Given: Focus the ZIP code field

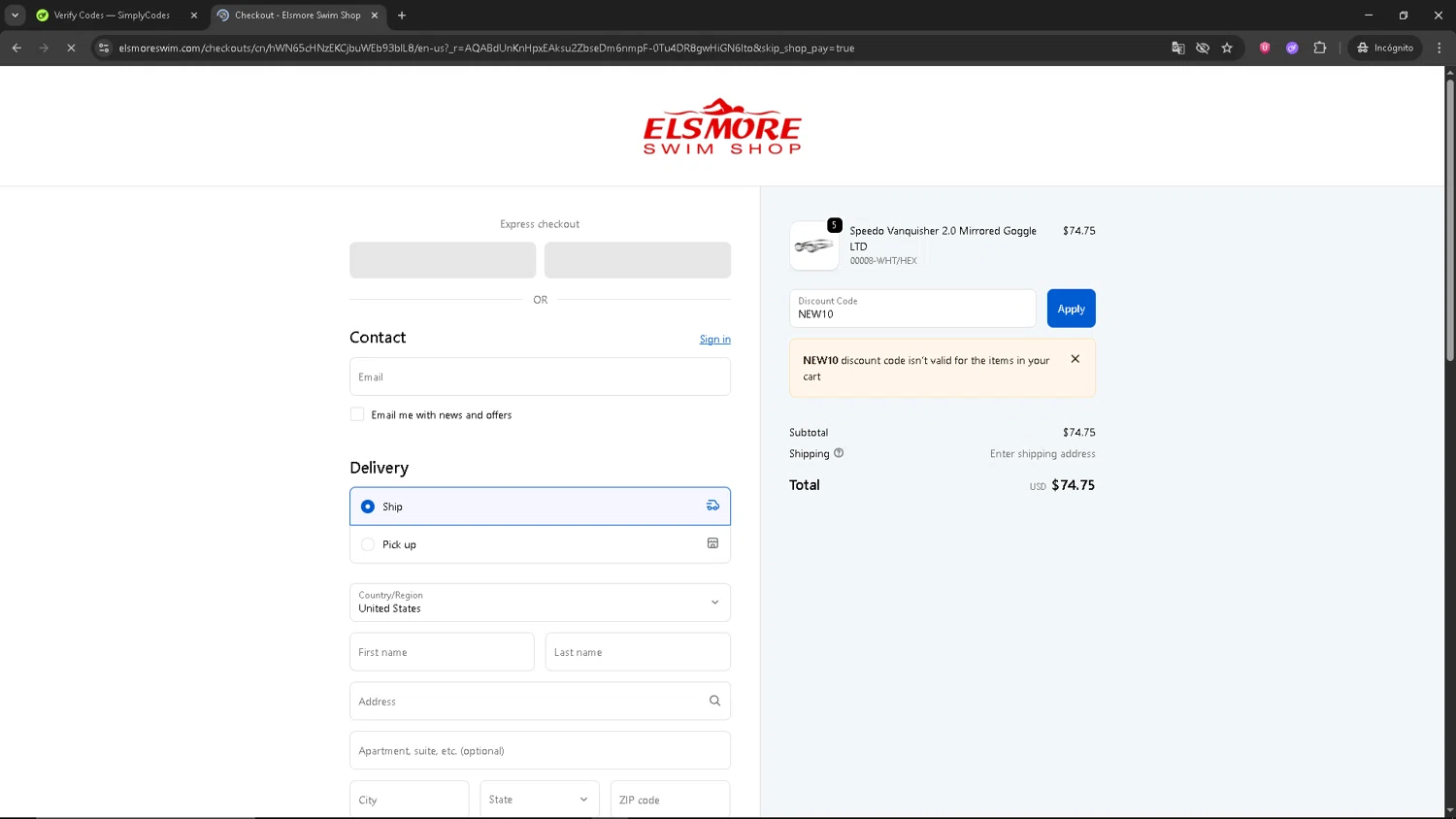Looking at the screenshot, I should [x=670, y=800].
